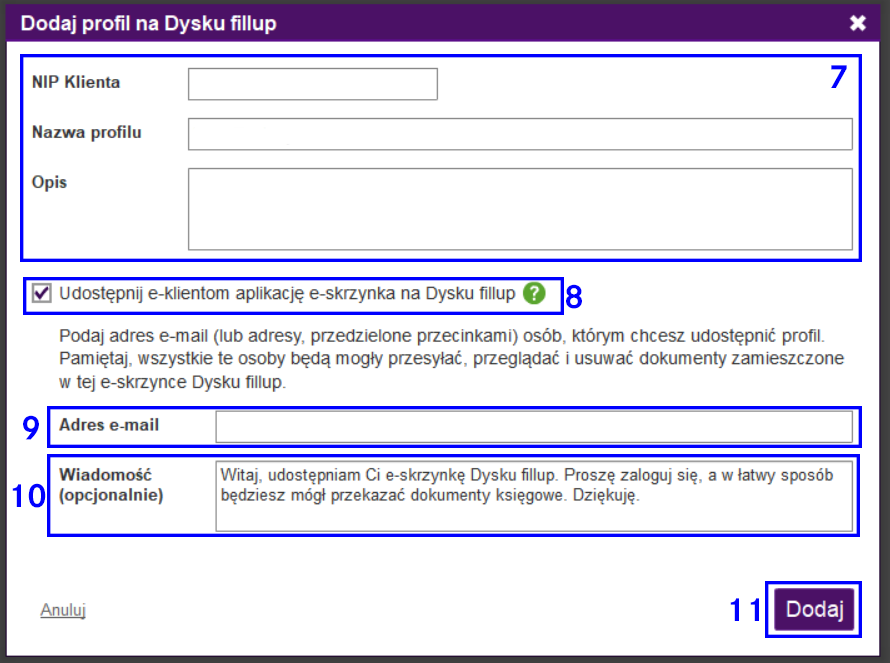The height and width of the screenshot is (663, 890).
Task: Click the green help question mark icon
Action: 534,293
